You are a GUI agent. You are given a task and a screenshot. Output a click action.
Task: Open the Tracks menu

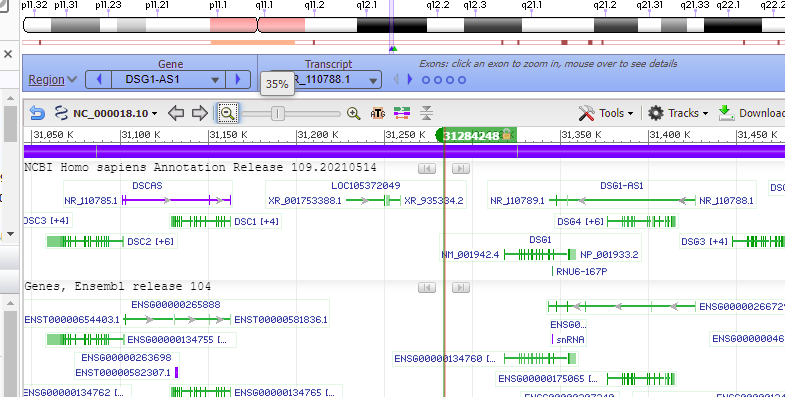[678, 113]
